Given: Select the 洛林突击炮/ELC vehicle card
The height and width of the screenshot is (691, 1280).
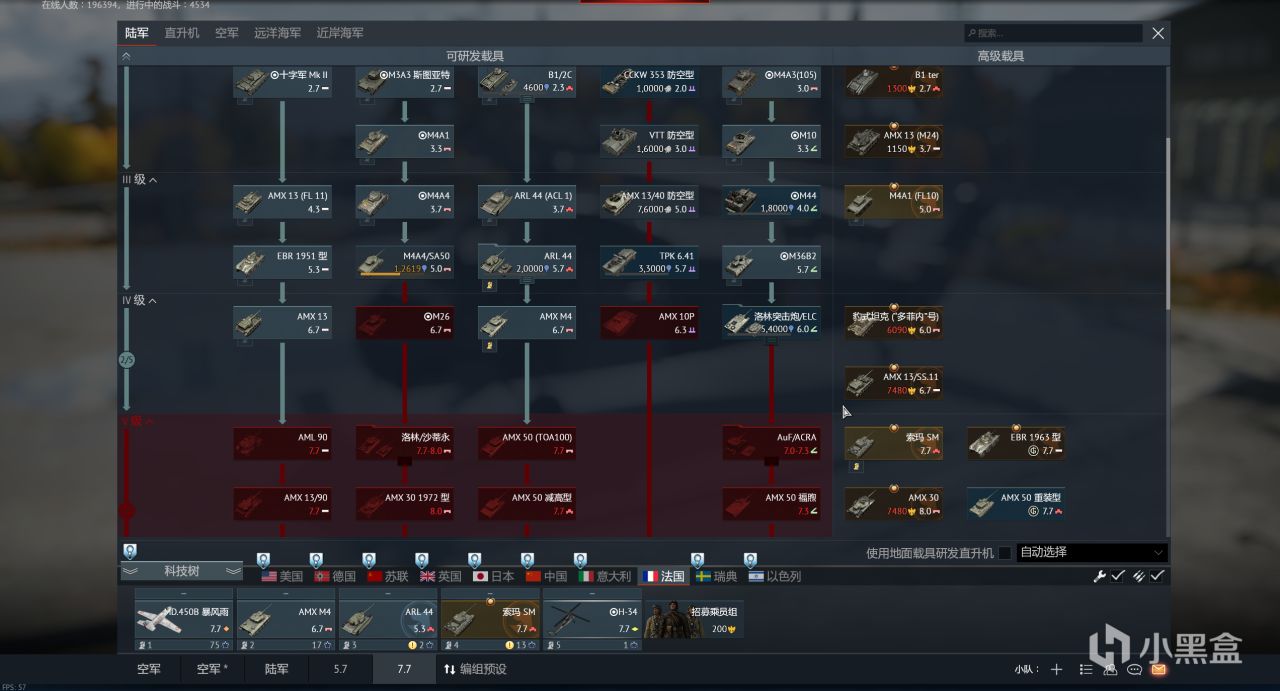Looking at the screenshot, I should (771, 323).
